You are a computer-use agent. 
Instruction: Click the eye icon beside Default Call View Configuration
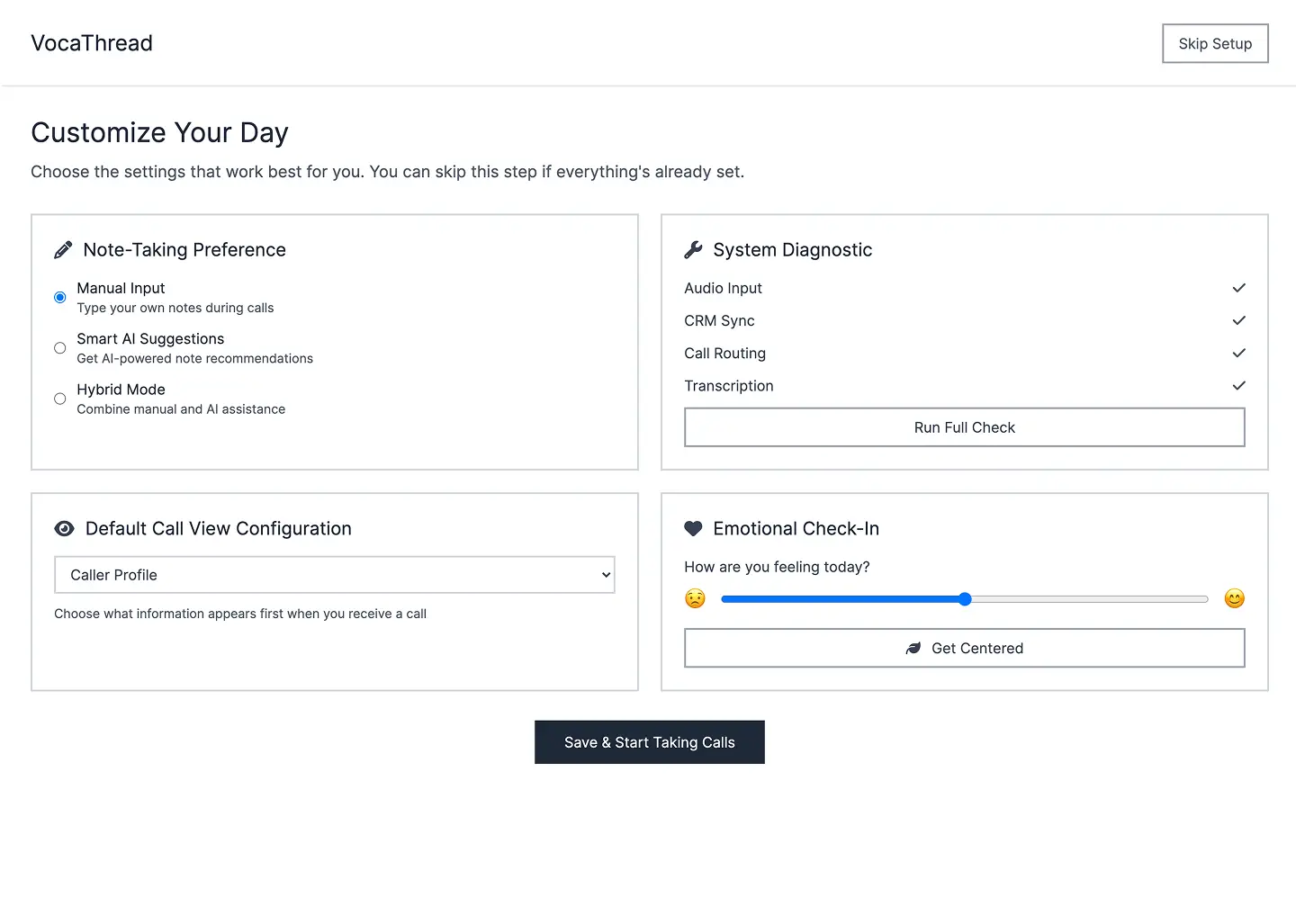[64, 528]
